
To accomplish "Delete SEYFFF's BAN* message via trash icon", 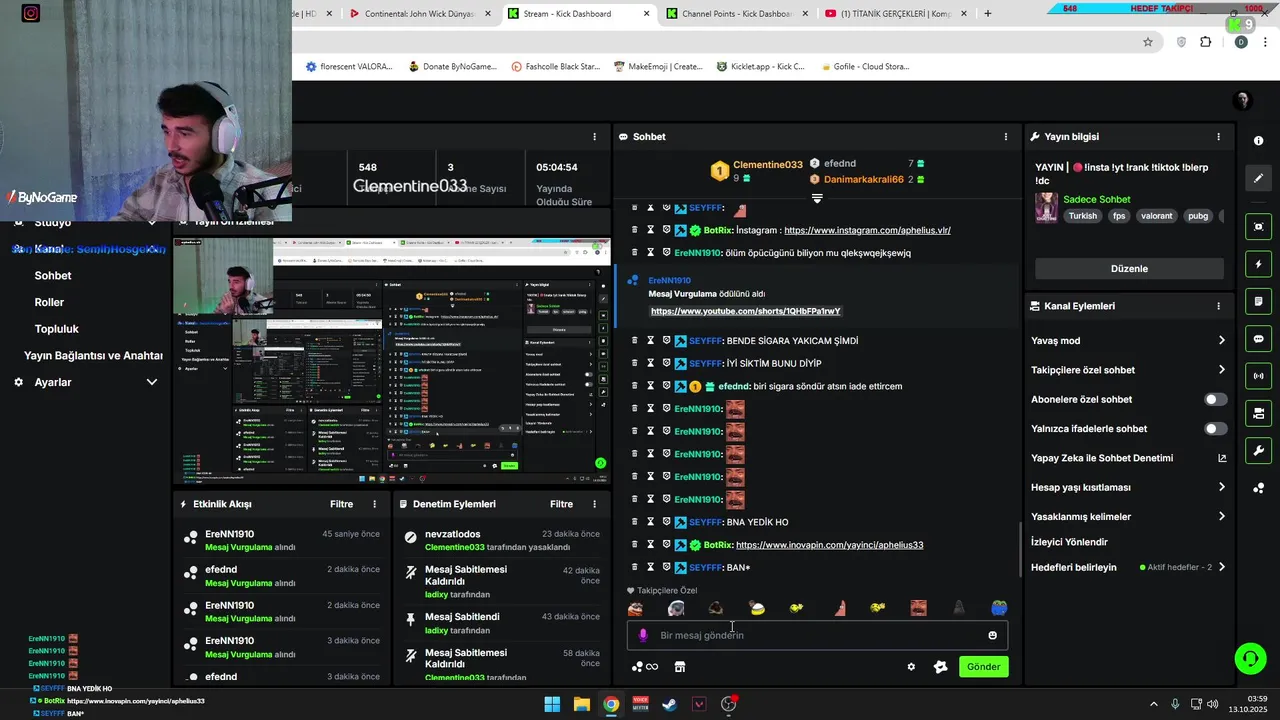I will point(634,567).
